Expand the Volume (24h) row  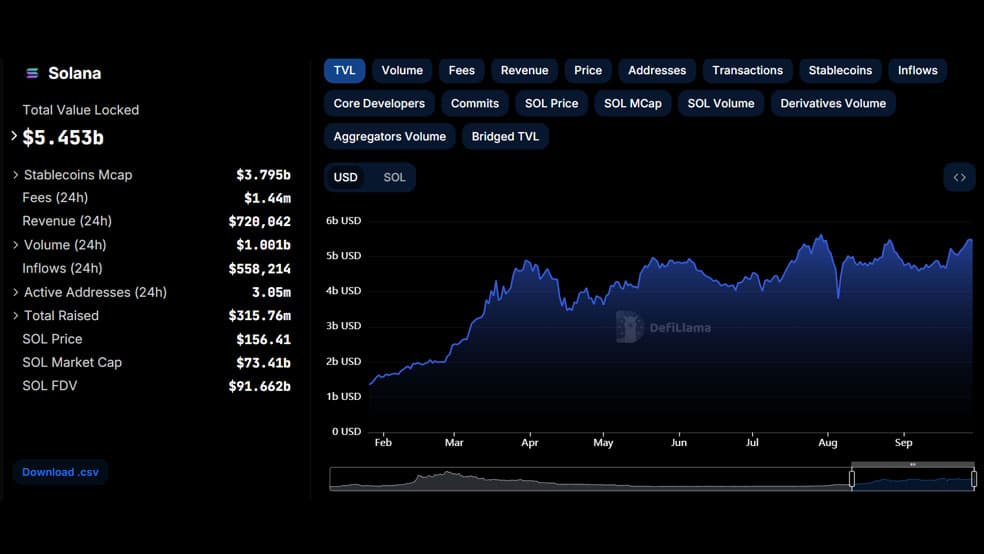point(16,245)
